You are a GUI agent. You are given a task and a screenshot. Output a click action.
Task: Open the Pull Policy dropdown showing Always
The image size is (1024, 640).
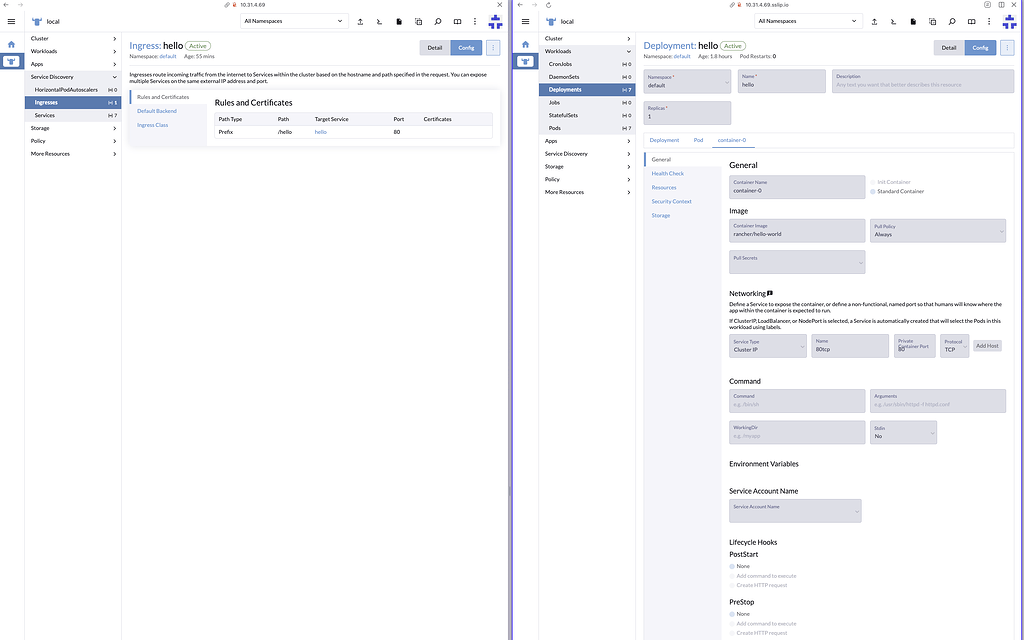coord(937,233)
